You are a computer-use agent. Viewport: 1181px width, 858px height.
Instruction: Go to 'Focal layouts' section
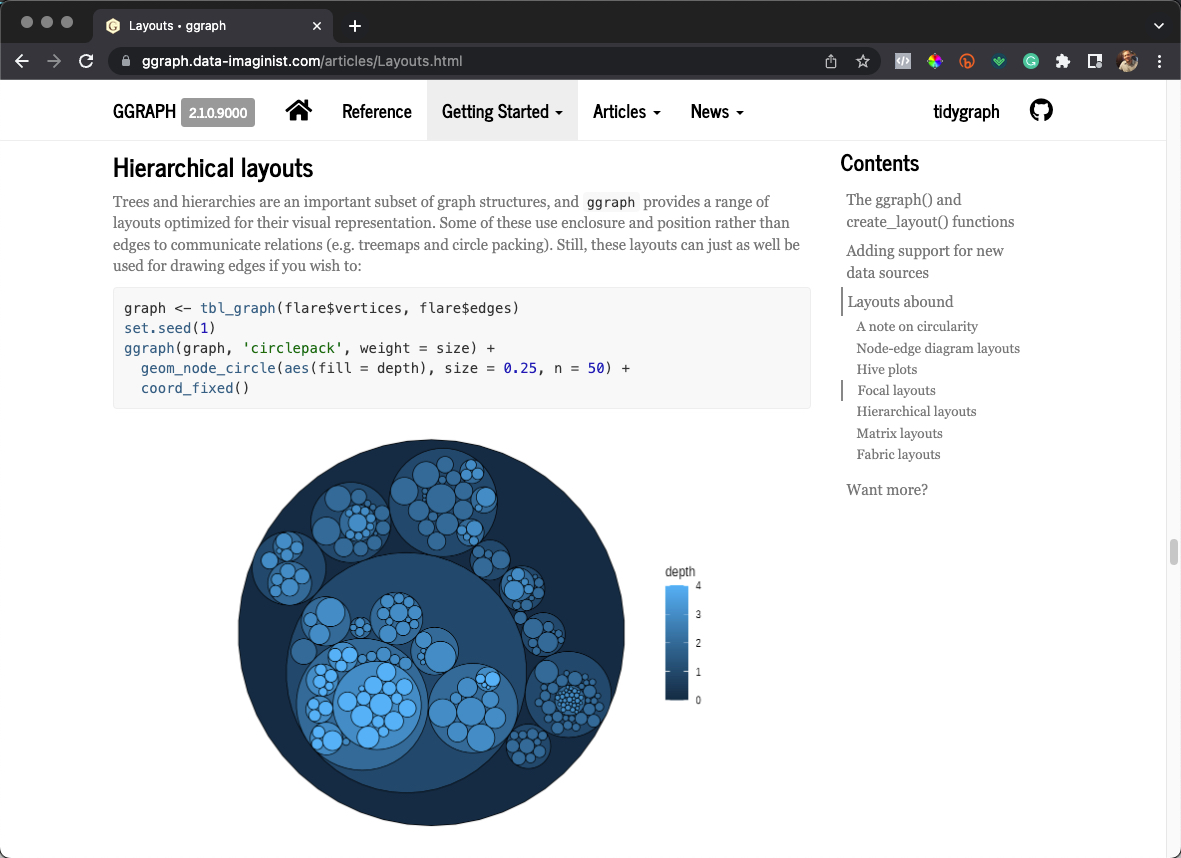point(896,390)
